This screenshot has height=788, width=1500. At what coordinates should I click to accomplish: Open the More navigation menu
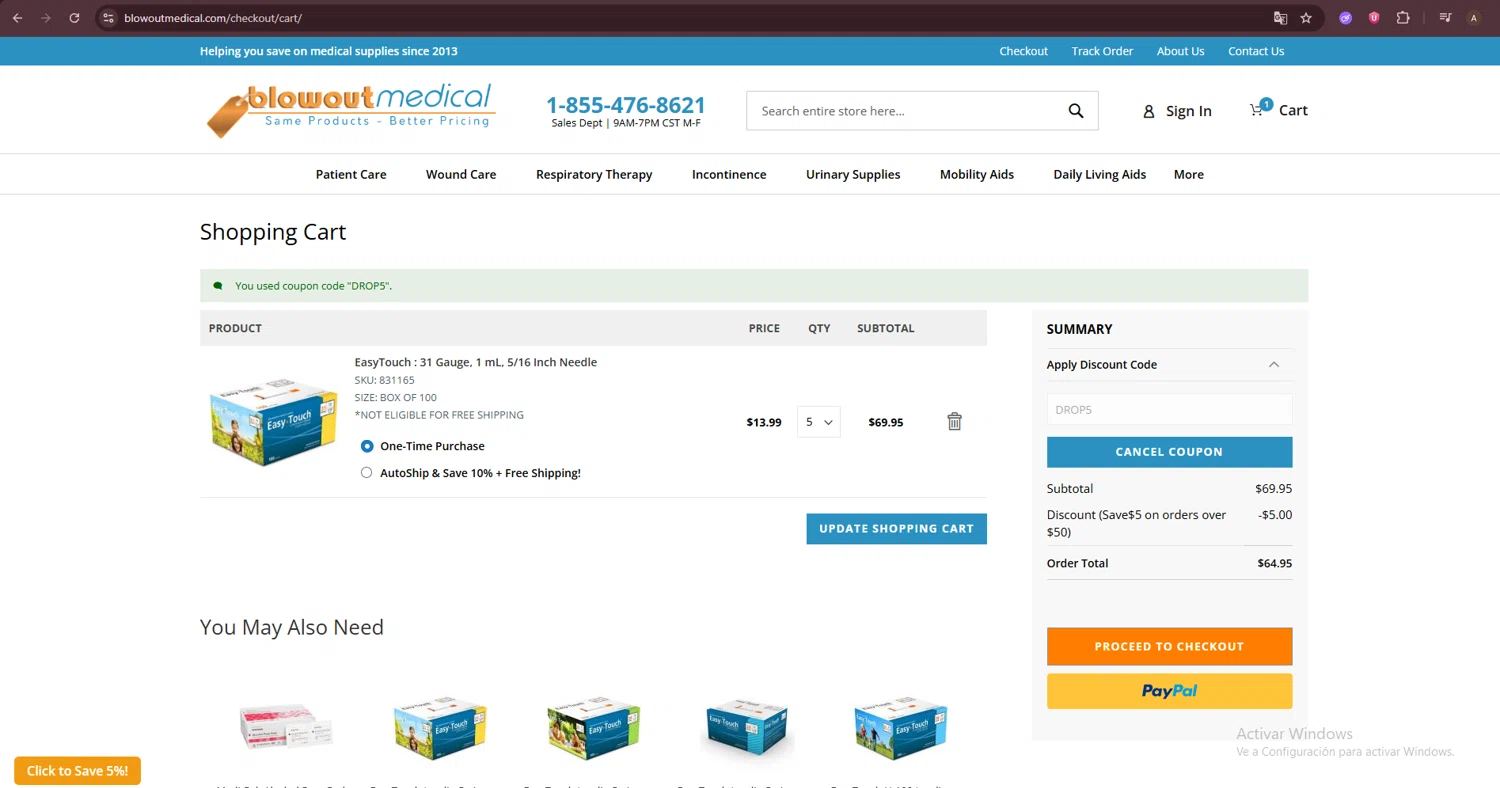pyautogui.click(x=1188, y=174)
